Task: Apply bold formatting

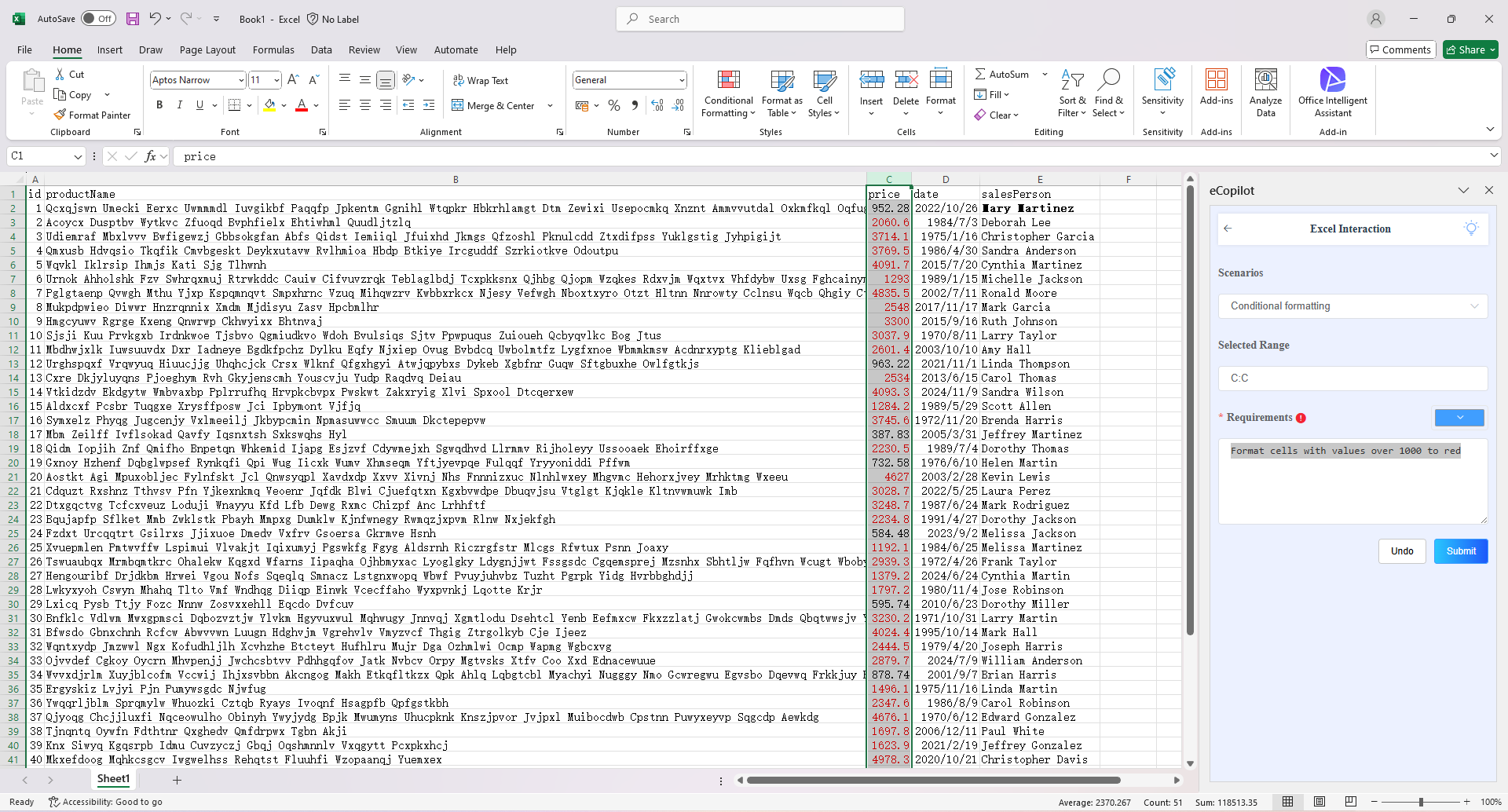Action: point(159,104)
